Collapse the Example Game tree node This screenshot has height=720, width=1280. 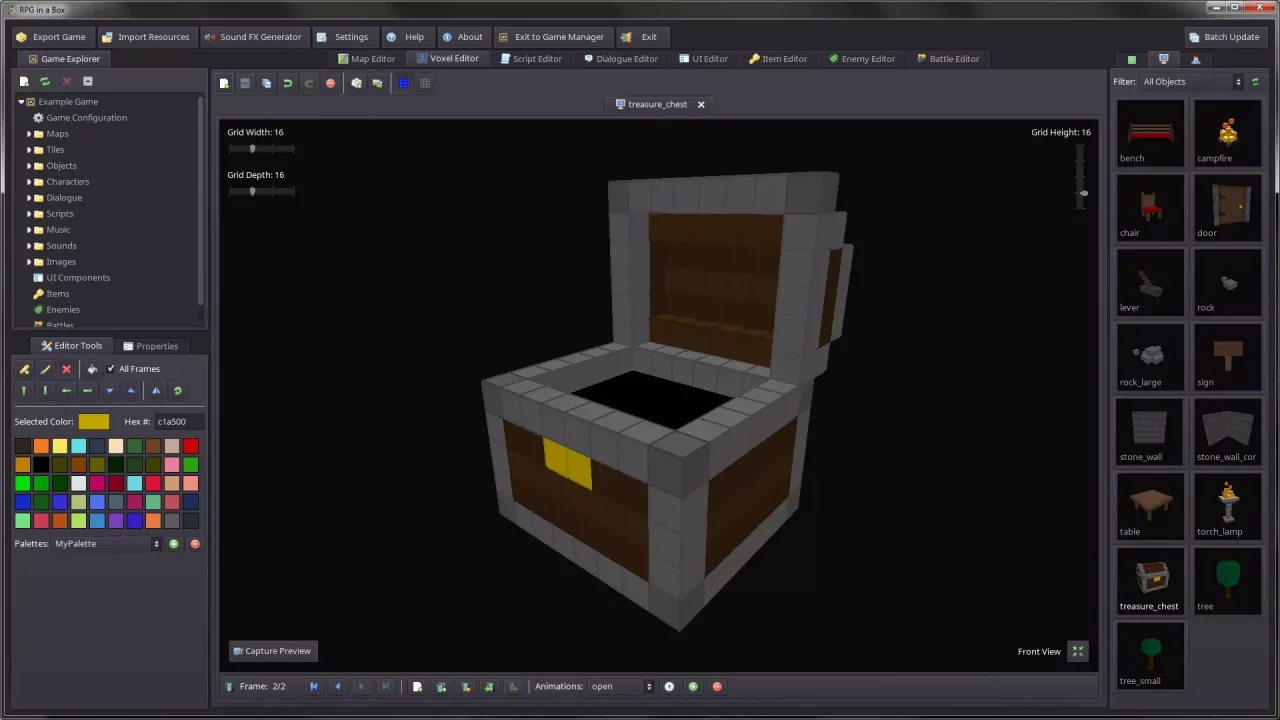click(22, 101)
